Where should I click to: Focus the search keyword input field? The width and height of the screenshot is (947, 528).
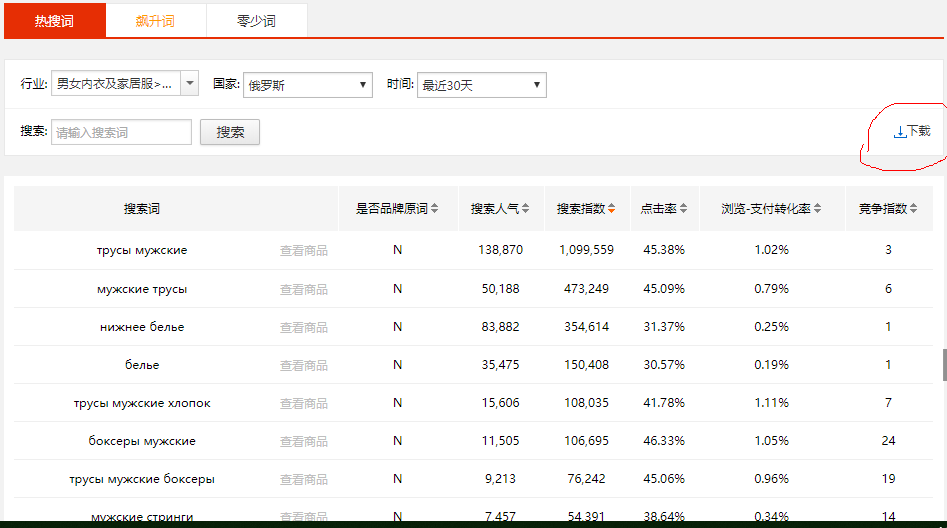[121, 132]
